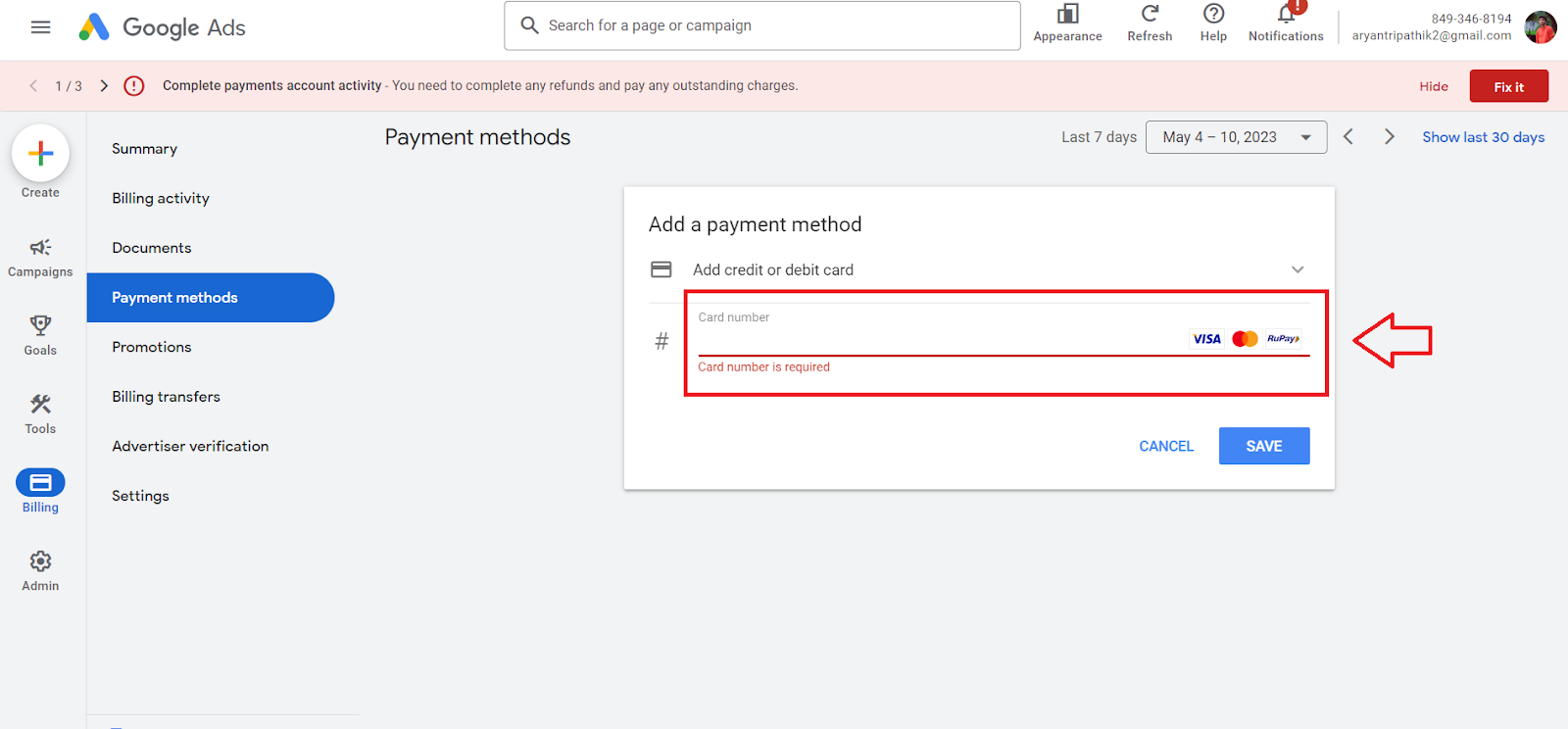
Task: Focus the search page or campaign box
Action: (x=761, y=25)
